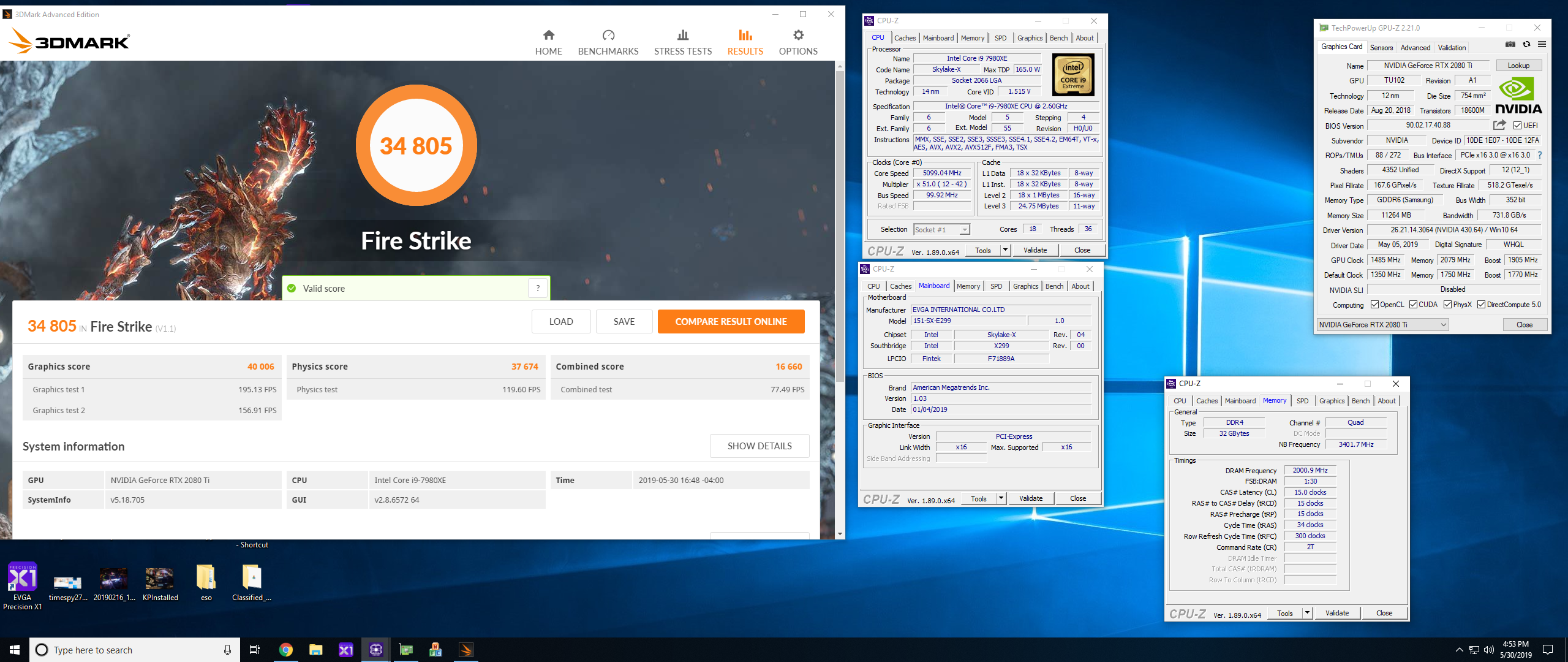
Task: Click the LOAD button in 3DMark
Action: click(x=561, y=321)
